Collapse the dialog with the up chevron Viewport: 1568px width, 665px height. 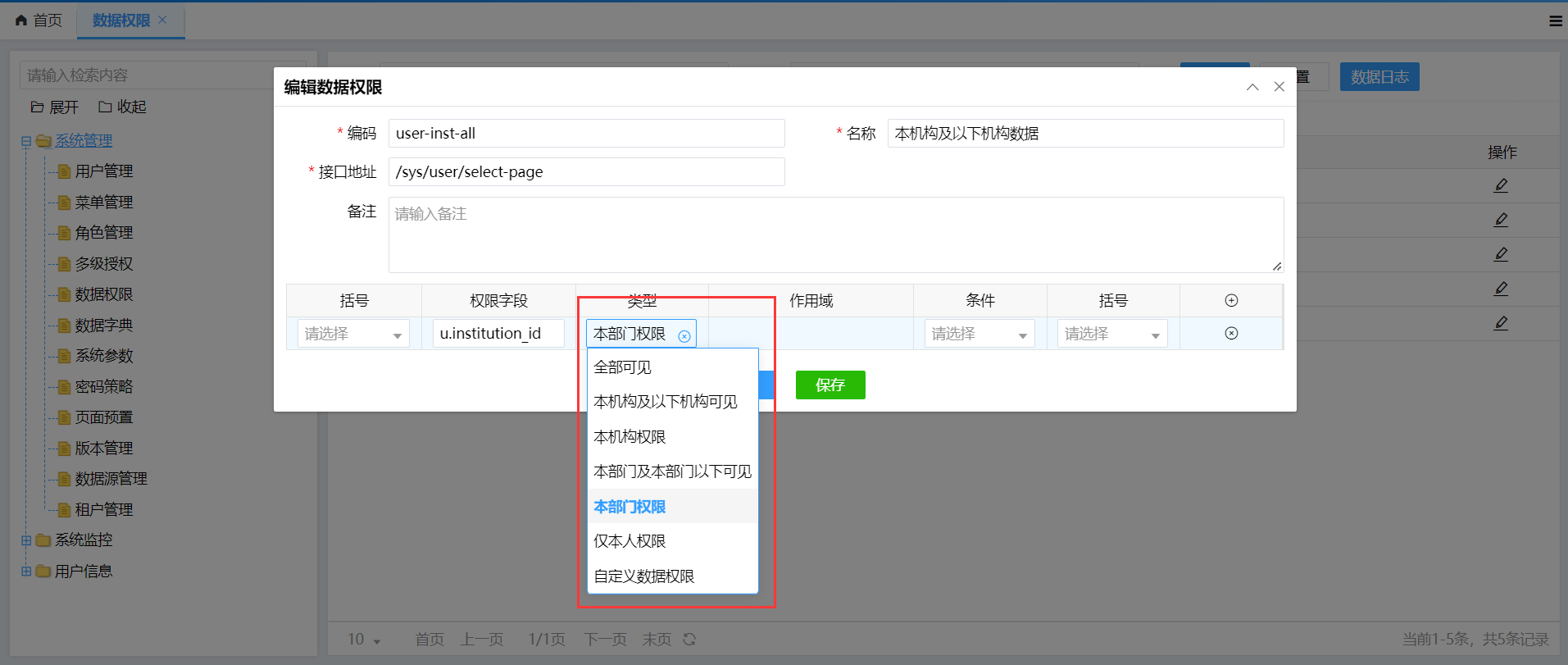pyautogui.click(x=1252, y=87)
